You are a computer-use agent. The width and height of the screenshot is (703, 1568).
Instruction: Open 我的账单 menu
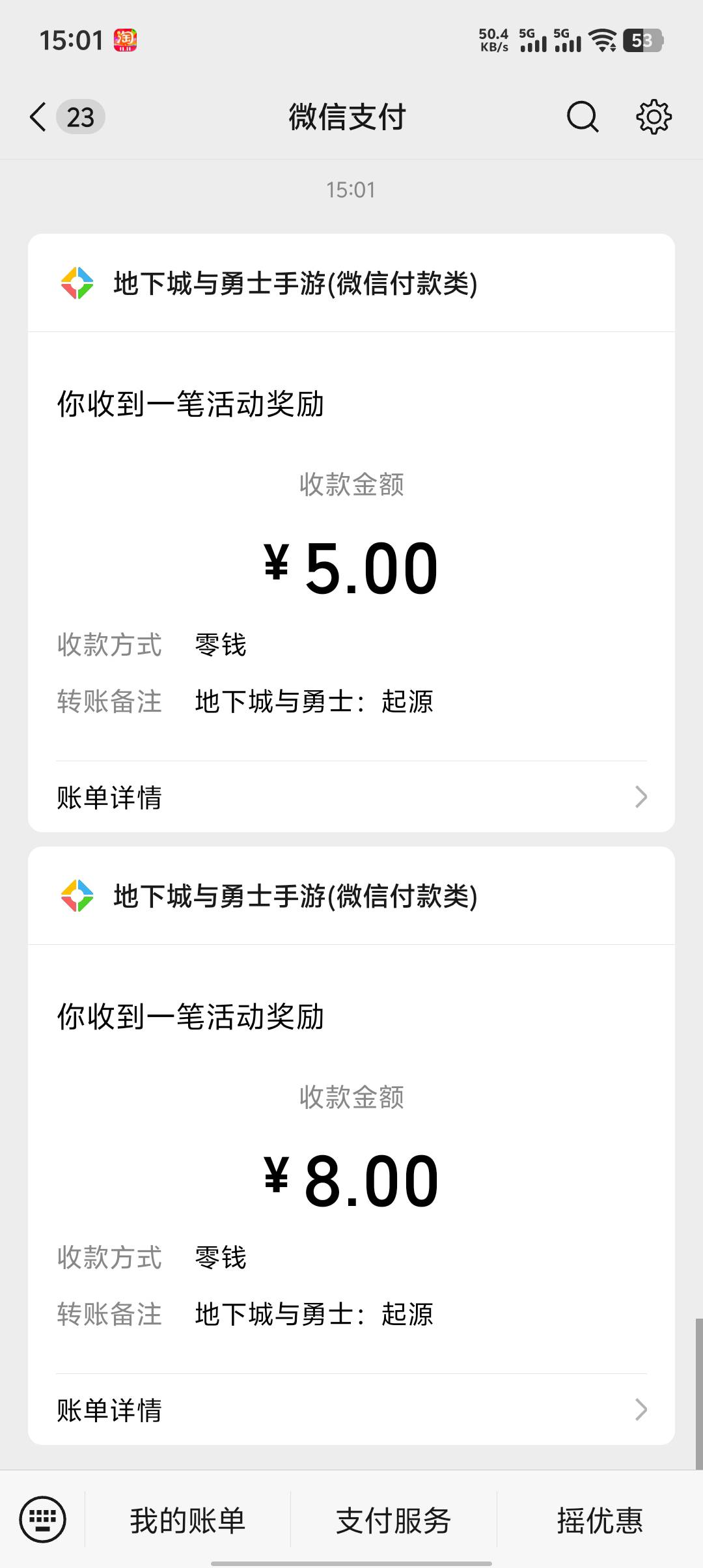click(187, 1520)
